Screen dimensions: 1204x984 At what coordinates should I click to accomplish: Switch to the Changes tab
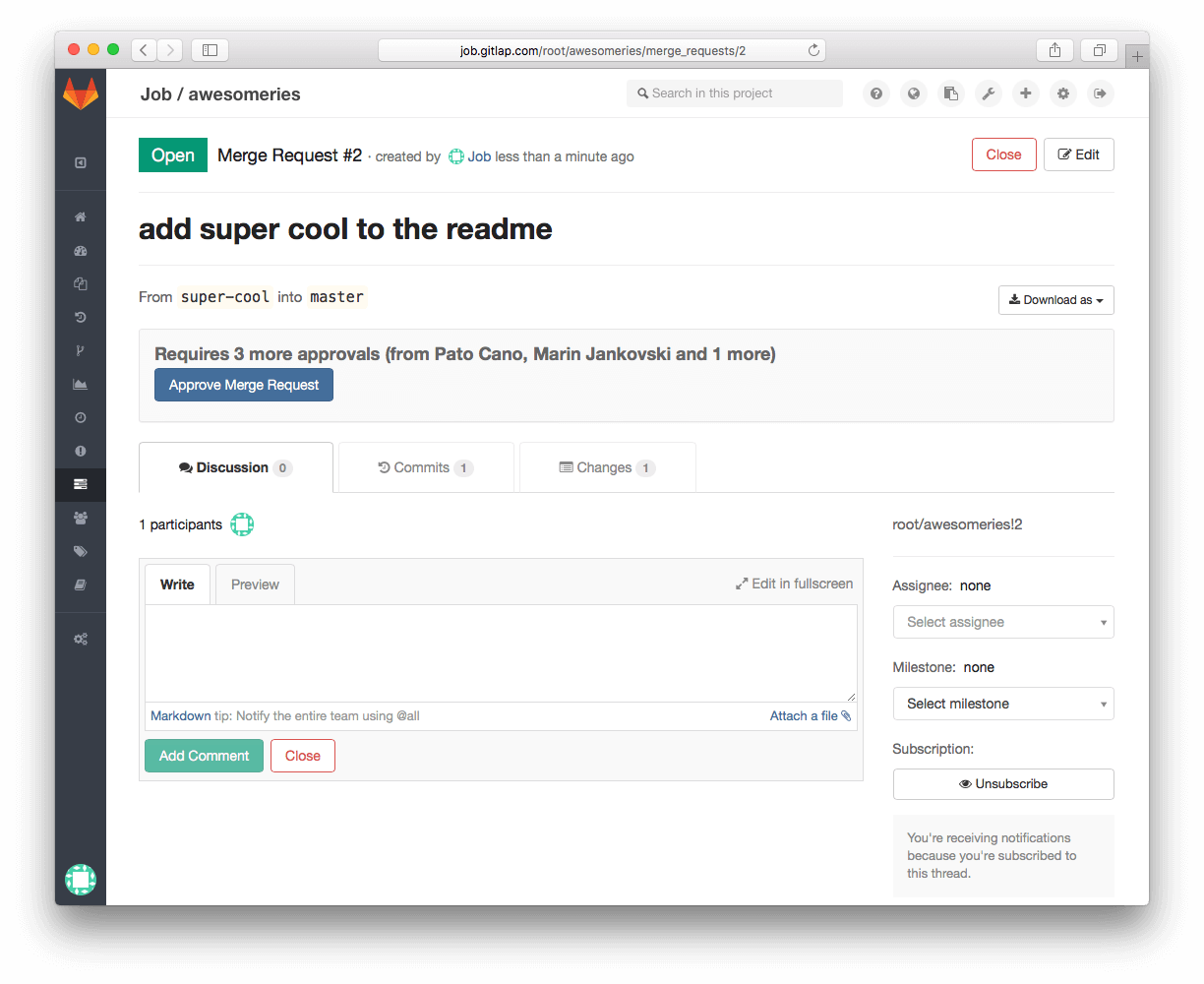(607, 467)
